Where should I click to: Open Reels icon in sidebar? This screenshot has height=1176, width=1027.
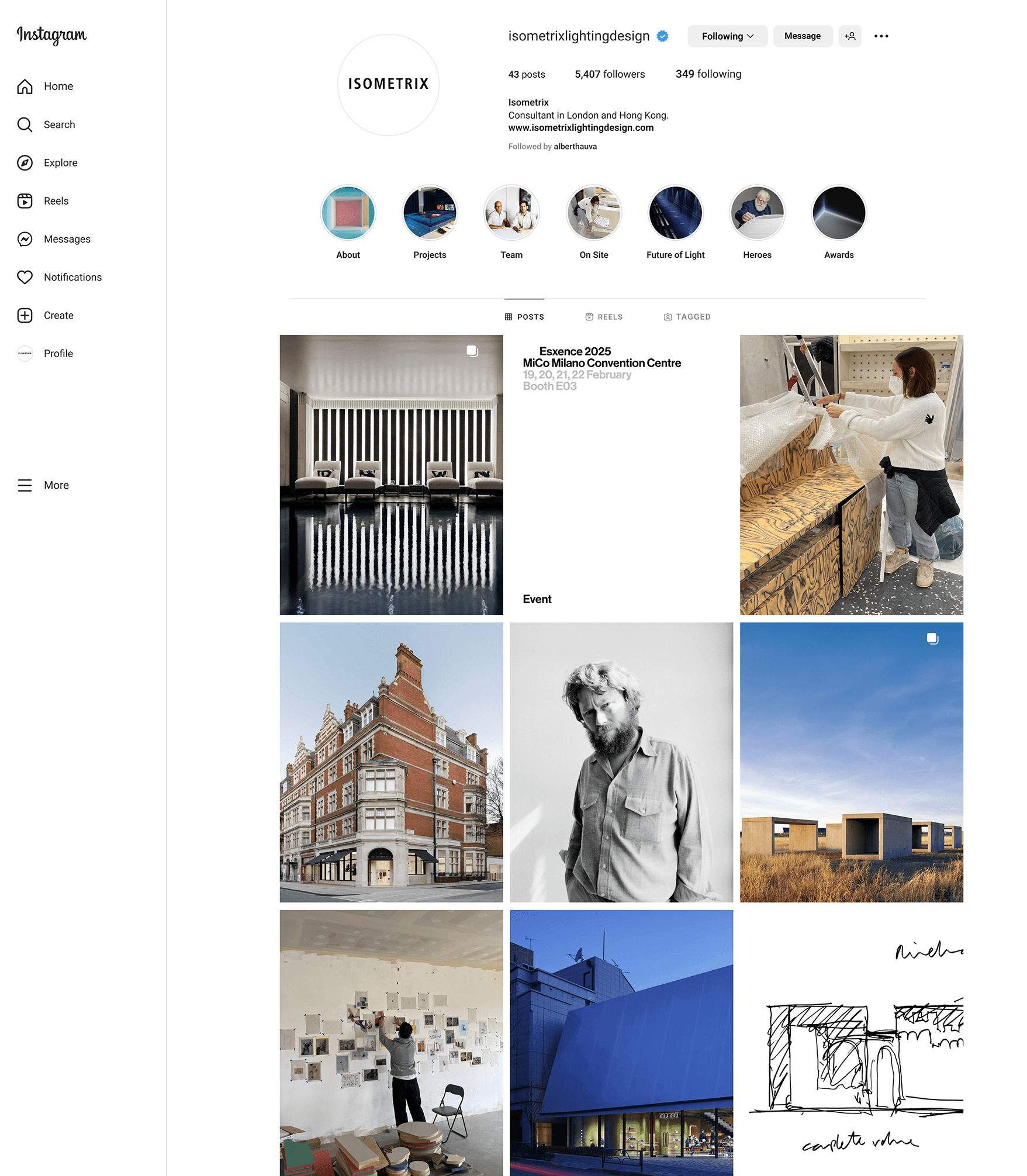(x=25, y=201)
